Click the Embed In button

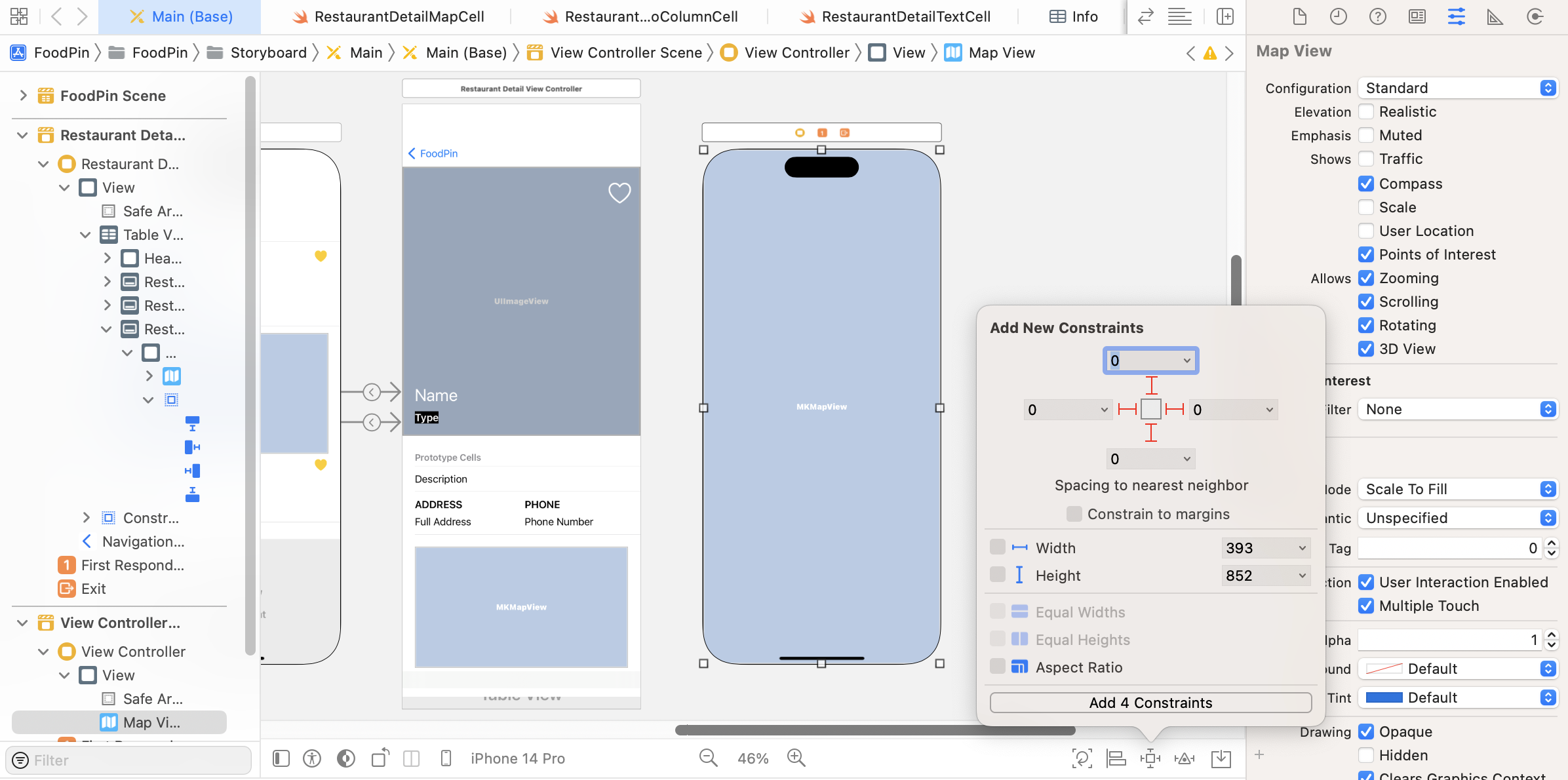click(1221, 758)
